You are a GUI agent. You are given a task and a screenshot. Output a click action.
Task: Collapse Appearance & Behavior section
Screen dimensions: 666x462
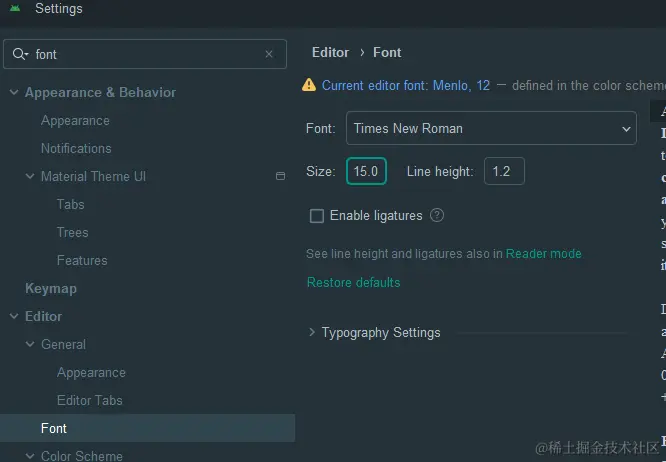(x=14, y=92)
